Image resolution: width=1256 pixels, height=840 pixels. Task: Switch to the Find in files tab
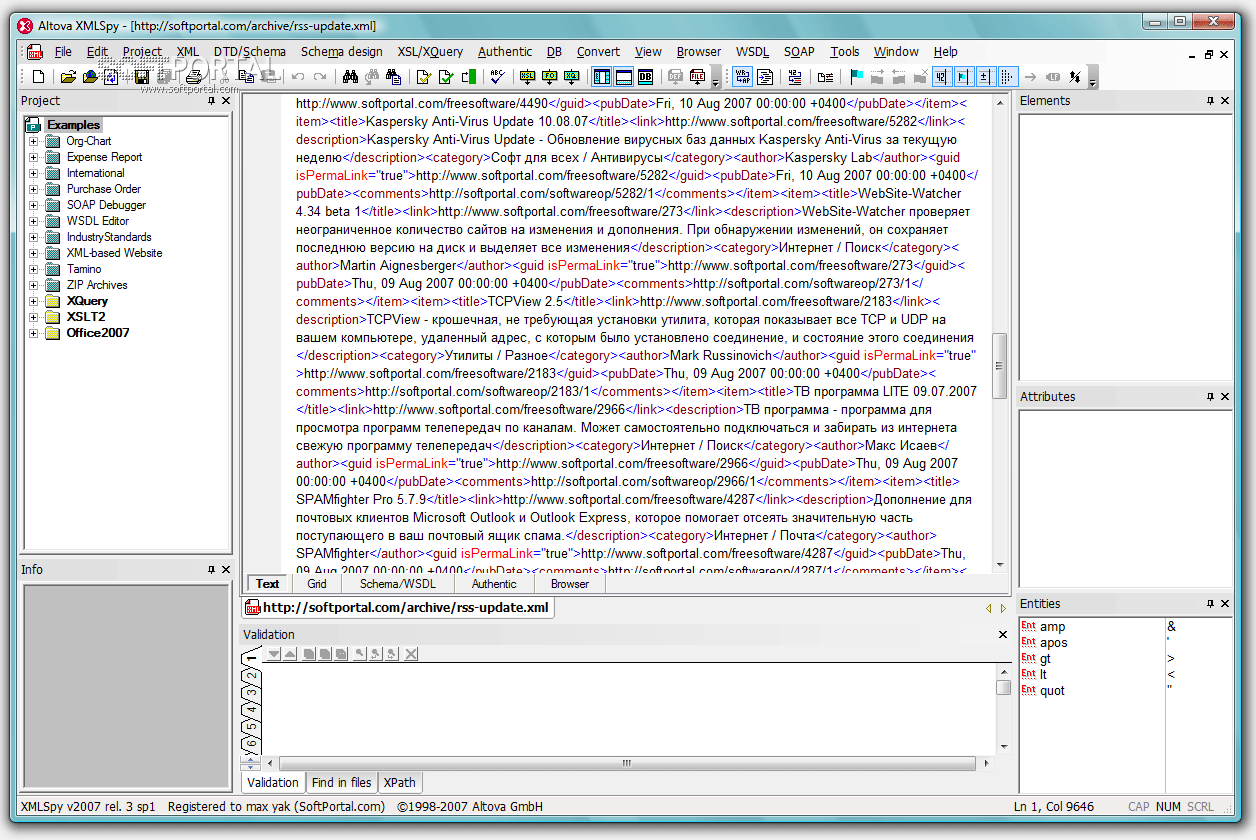coord(341,783)
